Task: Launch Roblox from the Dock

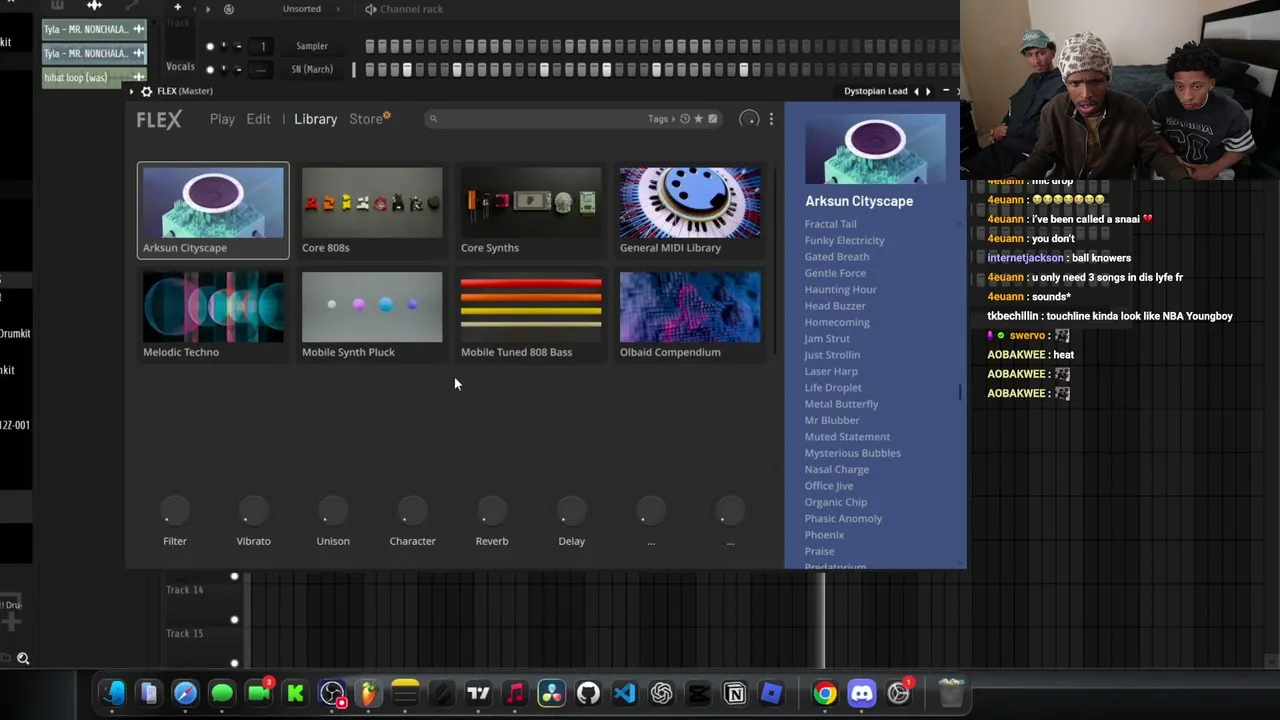Action: [771, 693]
